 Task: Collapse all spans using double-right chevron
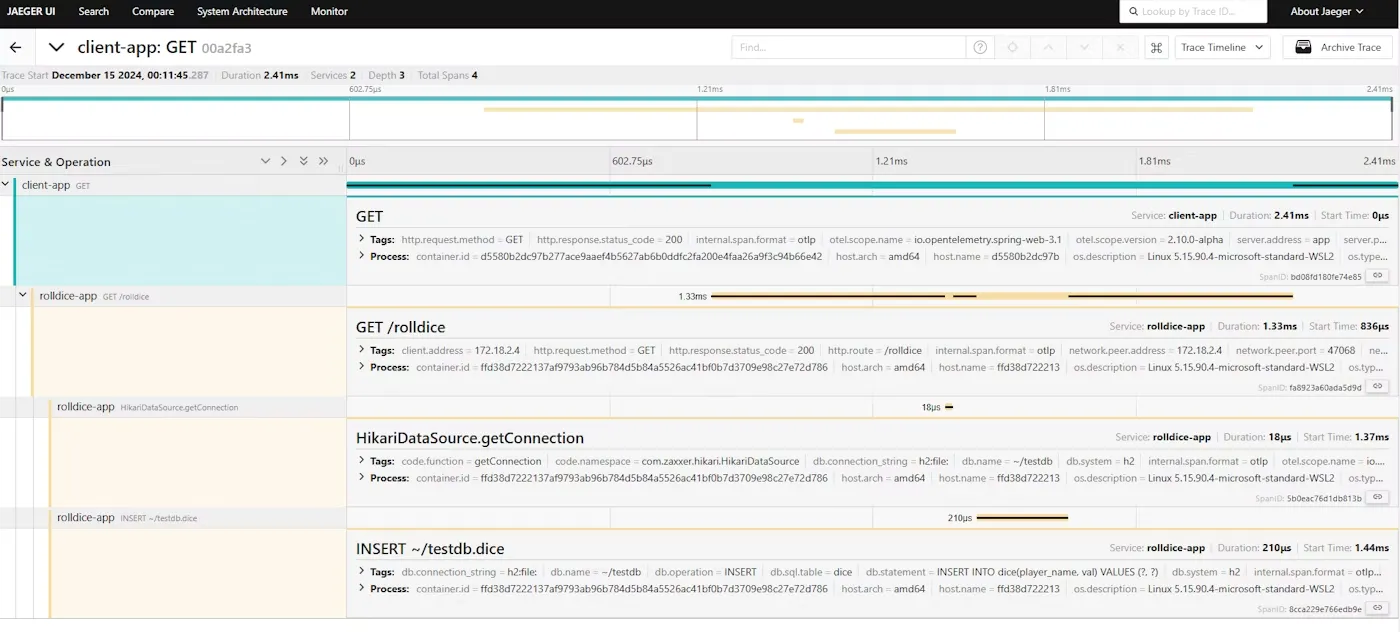(323, 161)
